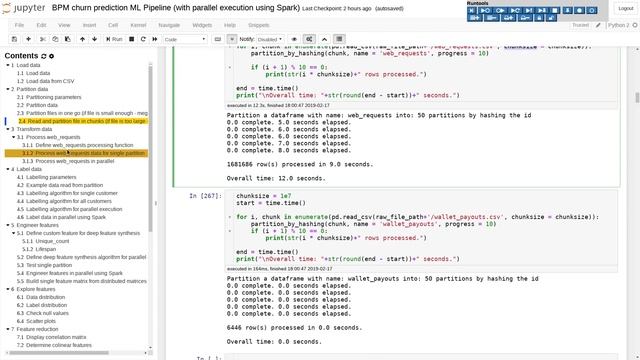The height and width of the screenshot is (360, 640).
Task: Collapse the for-loop code fold marker
Action: [230, 217]
